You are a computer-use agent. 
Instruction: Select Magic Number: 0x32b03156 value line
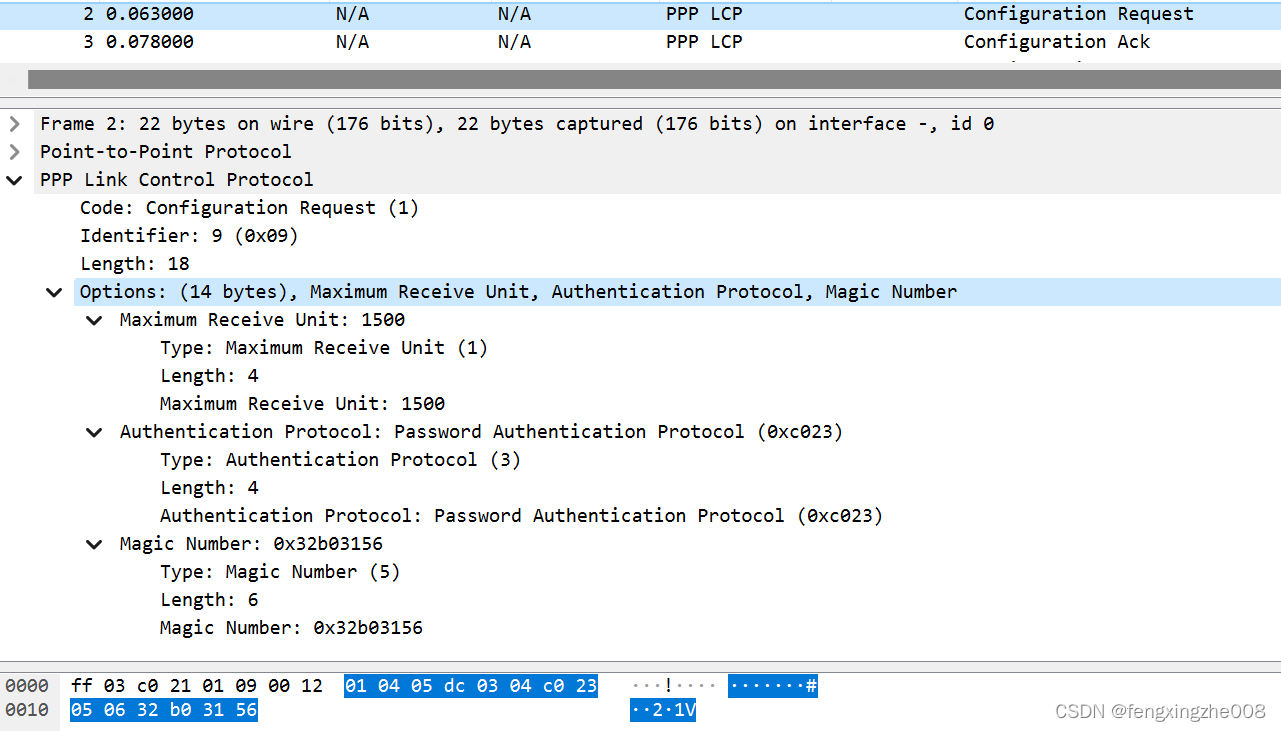pyautogui.click(x=291, y=628)
